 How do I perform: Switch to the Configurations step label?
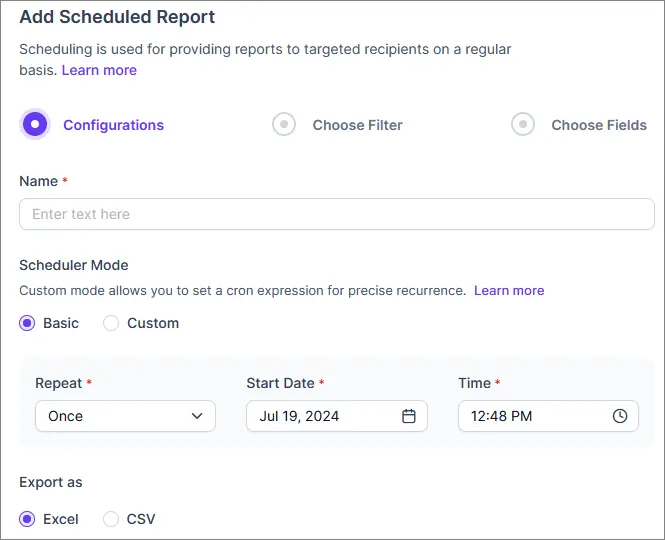[x=113, y=125]
